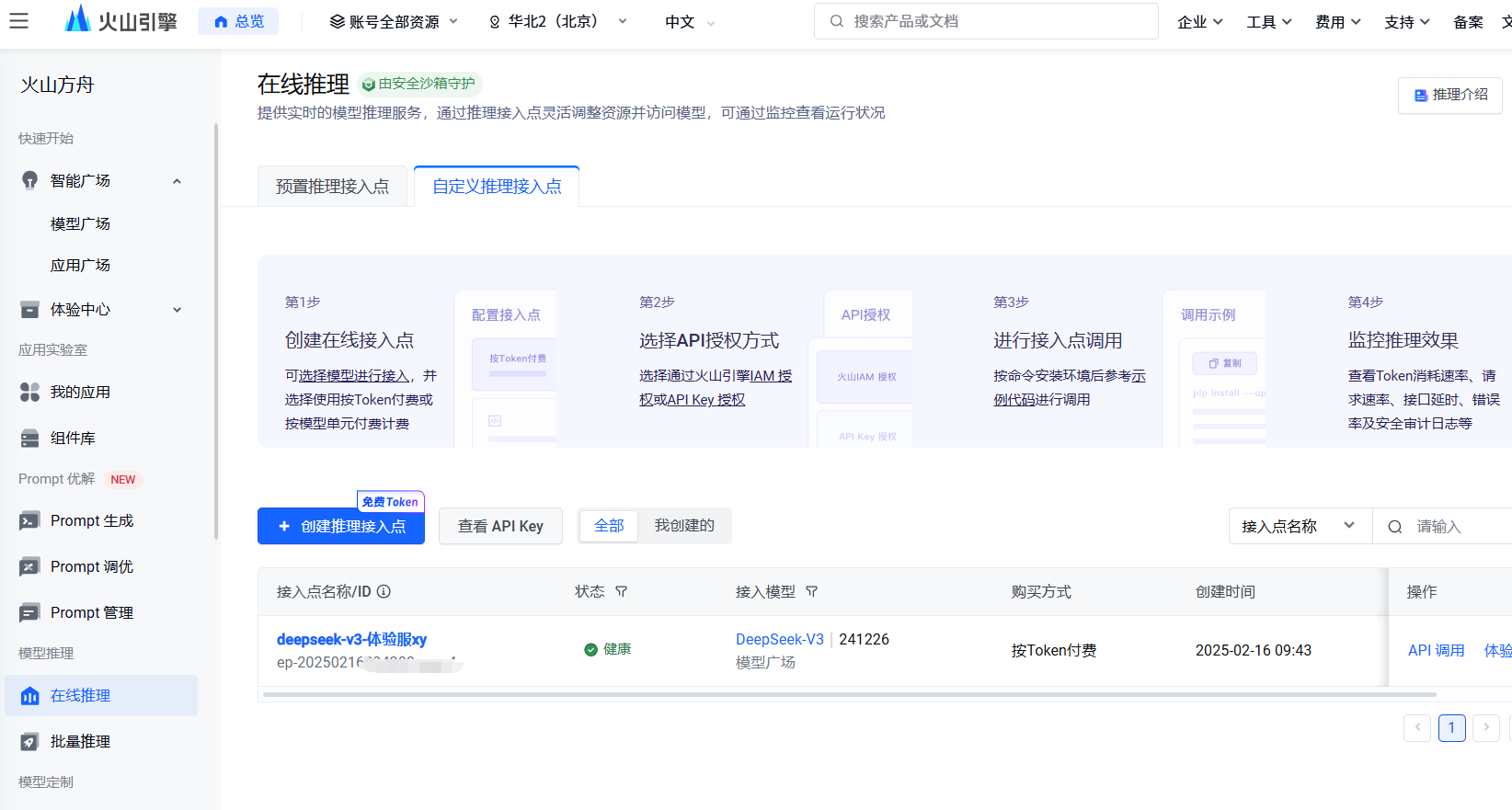Click the Prompt 调优 icon
1512x810 pixels.
29,566
